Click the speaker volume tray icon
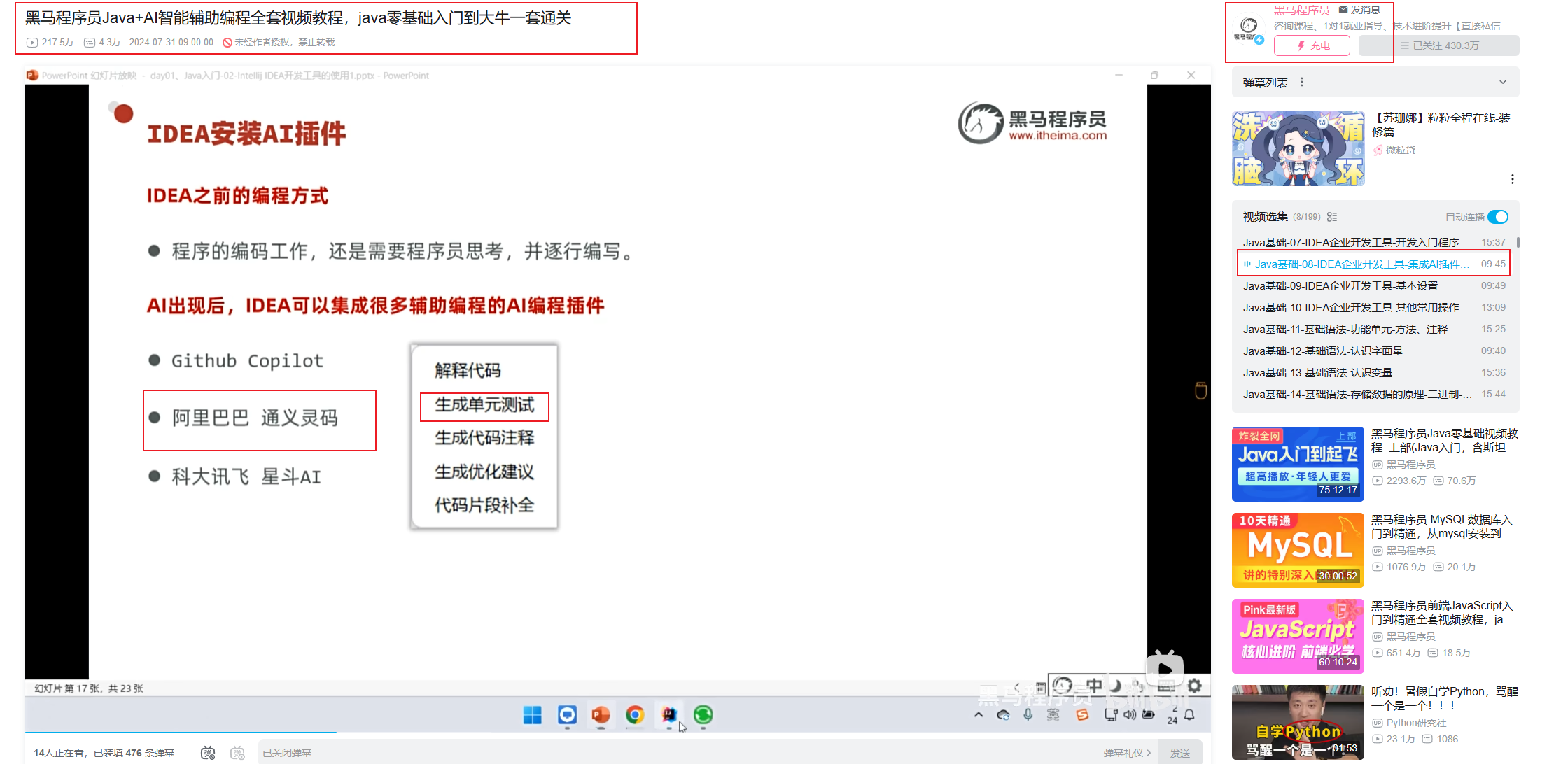Image resolution: width=1568 pixels, height=764 pixels. coord(1130,715)
